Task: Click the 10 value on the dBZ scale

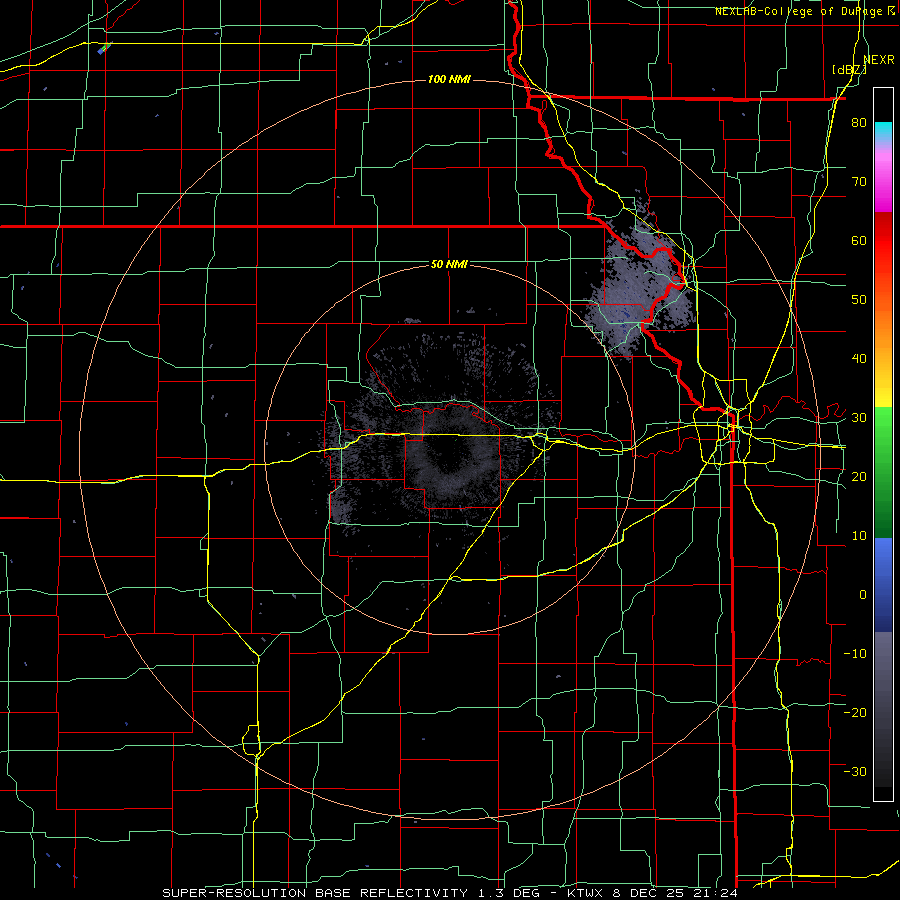Action: (859, 536)
